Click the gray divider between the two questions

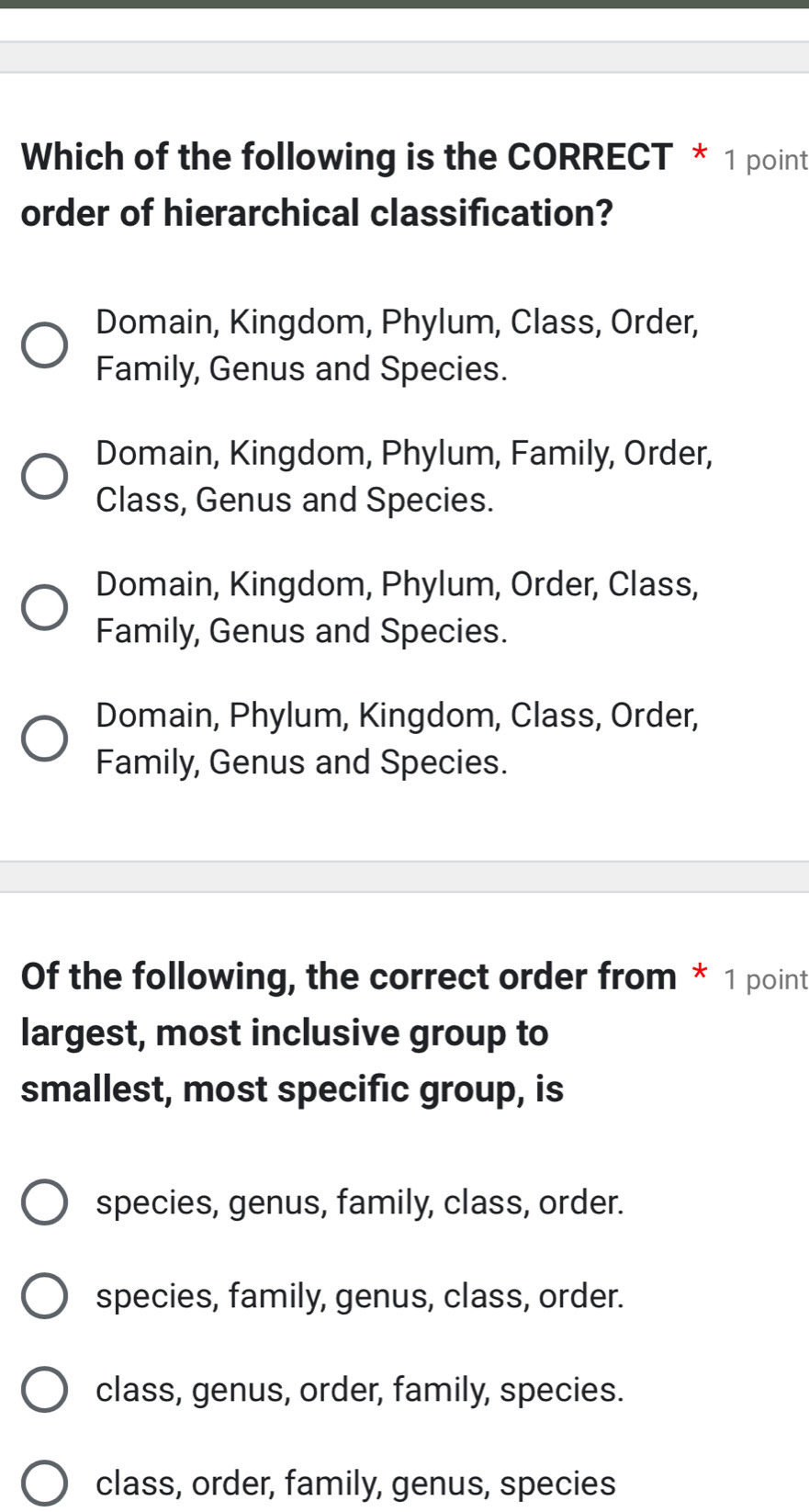(x=404, y=879)
